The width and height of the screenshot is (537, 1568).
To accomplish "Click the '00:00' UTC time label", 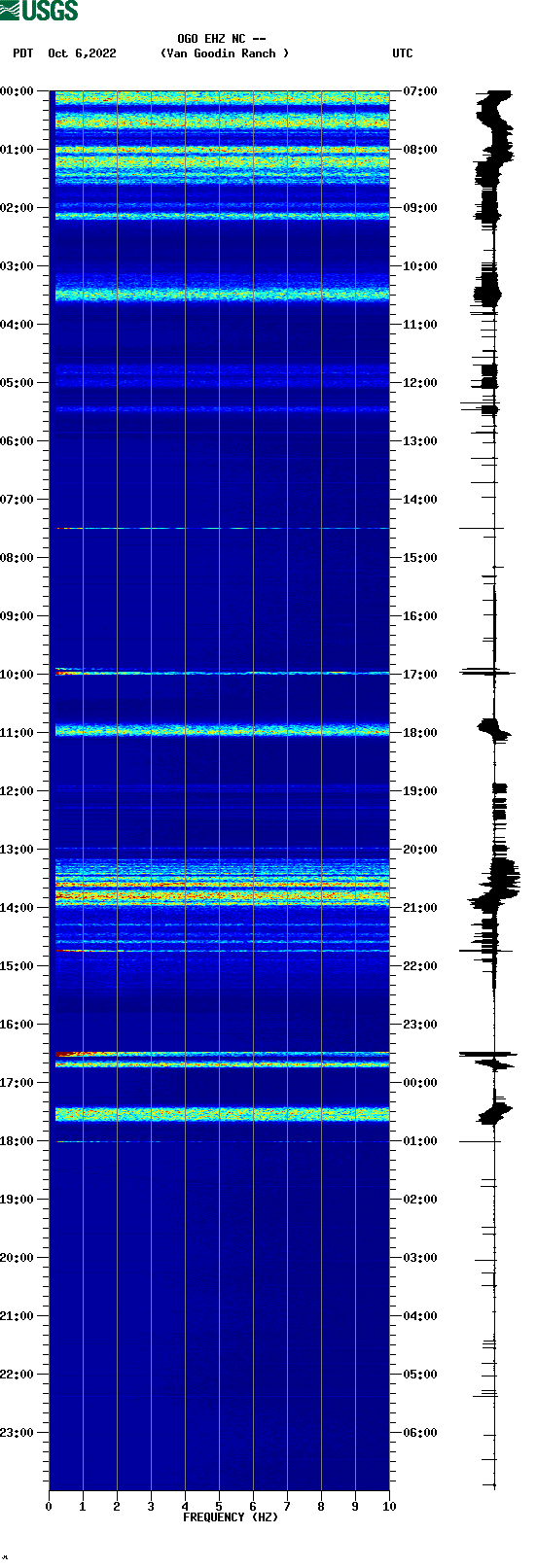I will click(420, 1083).
